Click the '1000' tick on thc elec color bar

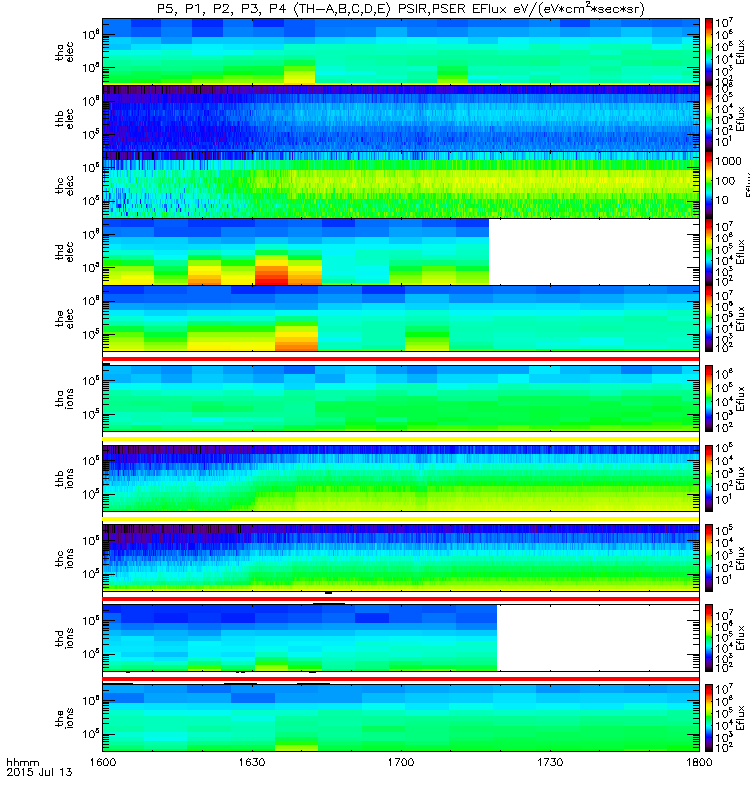(x=728, y=161)
